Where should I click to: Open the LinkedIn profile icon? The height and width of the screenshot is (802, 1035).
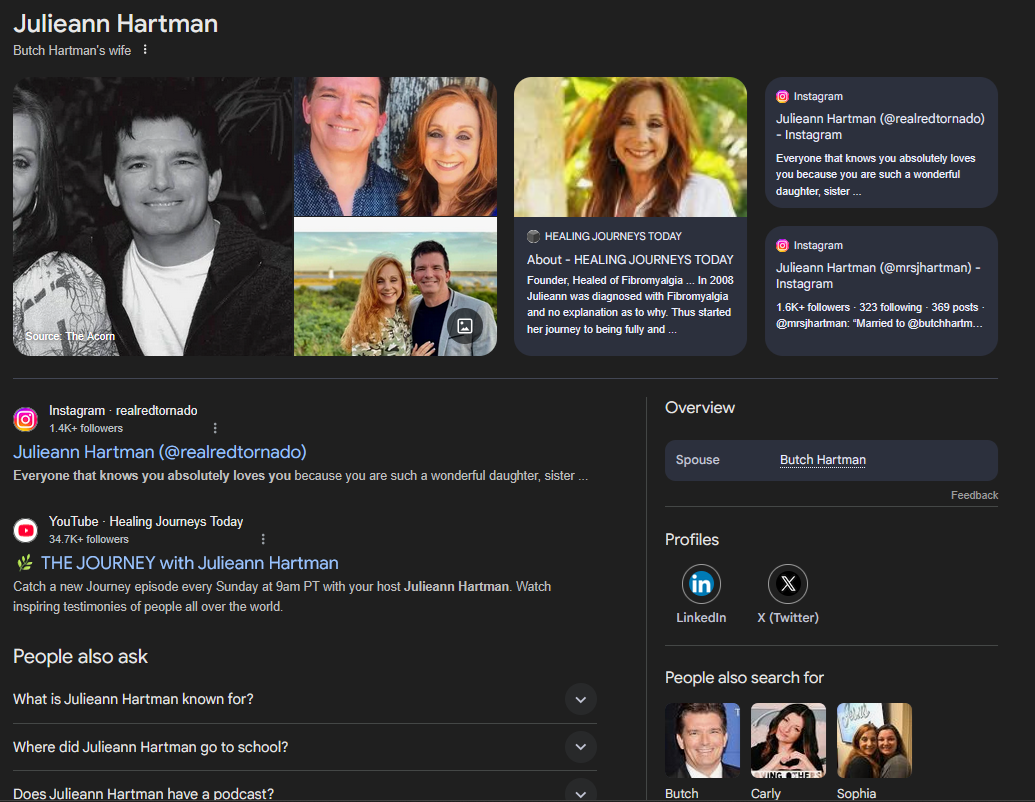[x=701, y=584]
